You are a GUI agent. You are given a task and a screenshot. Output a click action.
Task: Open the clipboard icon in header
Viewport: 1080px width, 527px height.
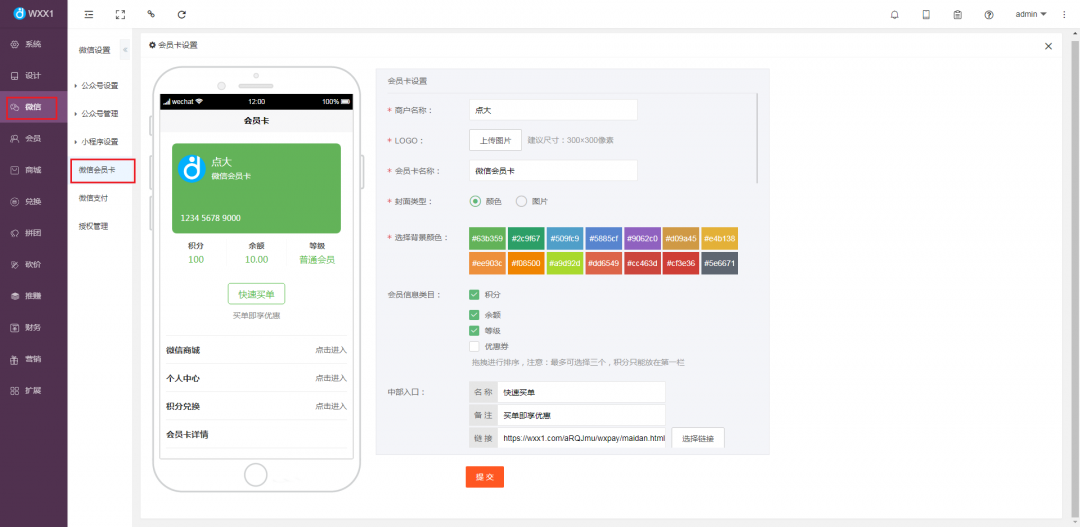pyautogui.click(x=957, y=15)
